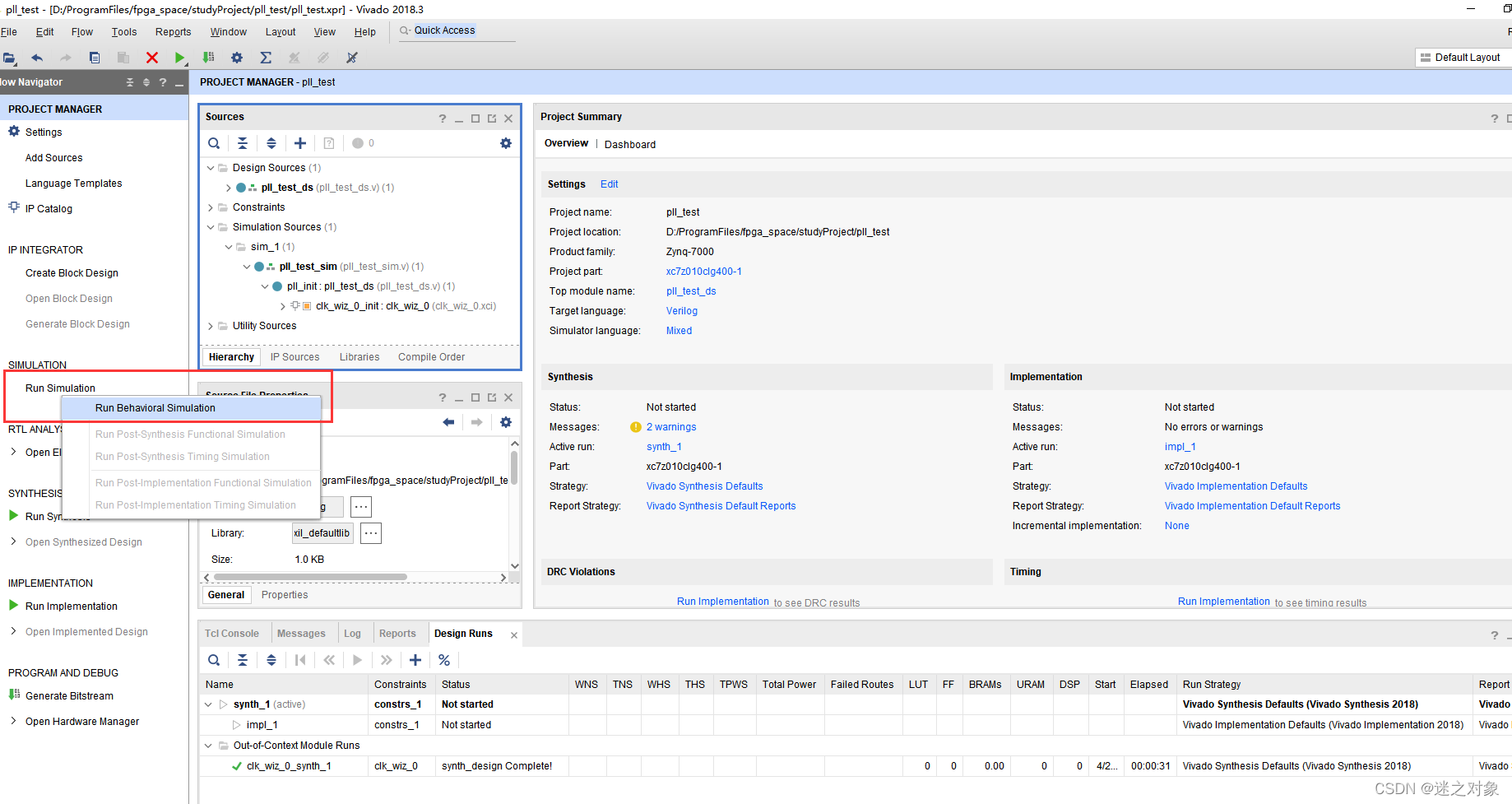The width and height of the screenshot is (1512, 804).
Task: Open the Tools menu
Action: [124, 32]
